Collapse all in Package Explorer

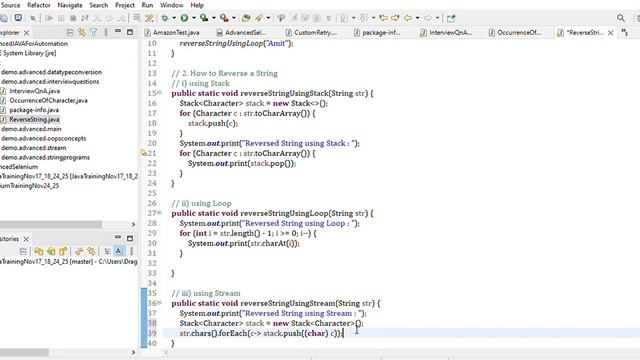70,32
